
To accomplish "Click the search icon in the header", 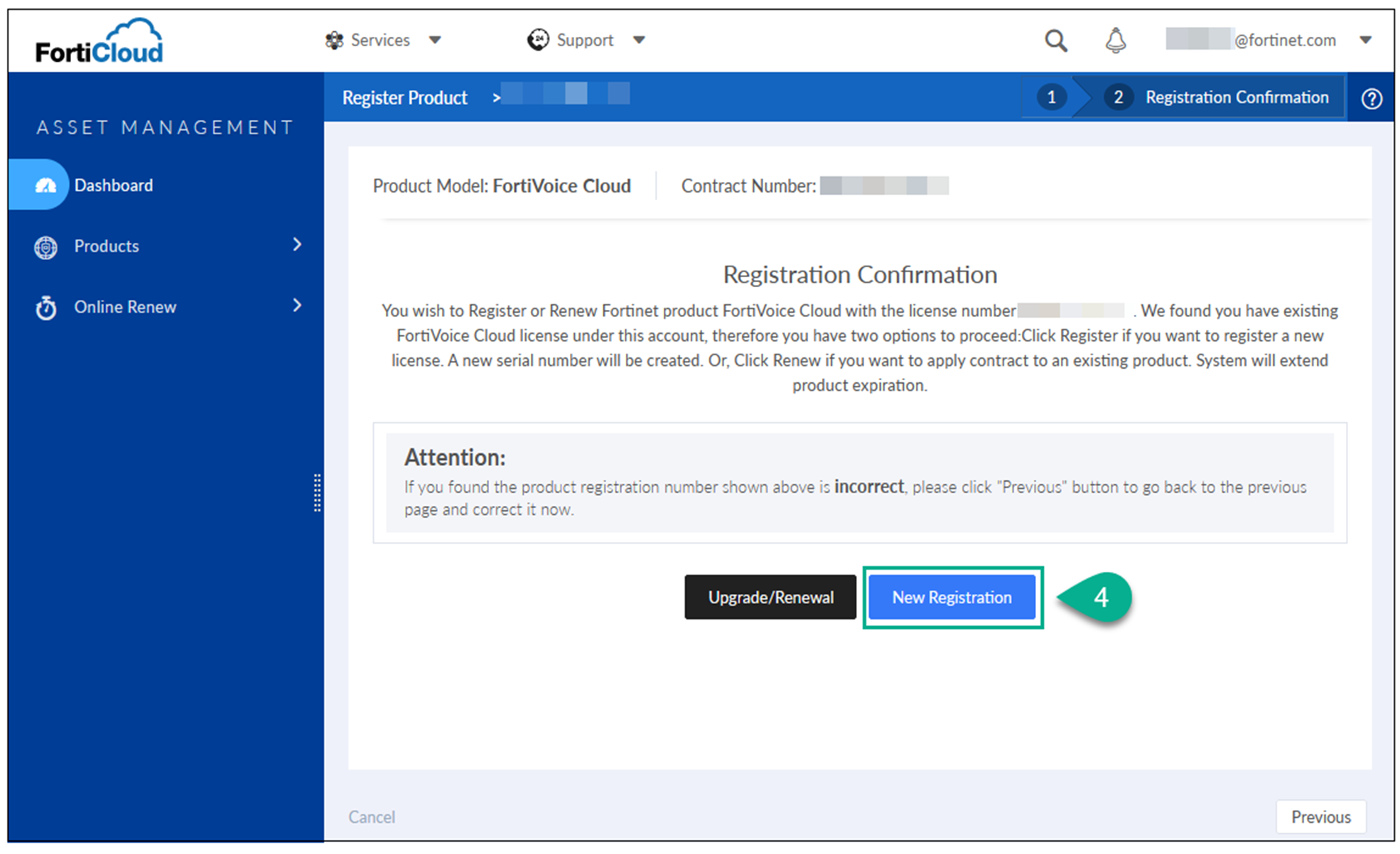I will (x=1056, y=40).
